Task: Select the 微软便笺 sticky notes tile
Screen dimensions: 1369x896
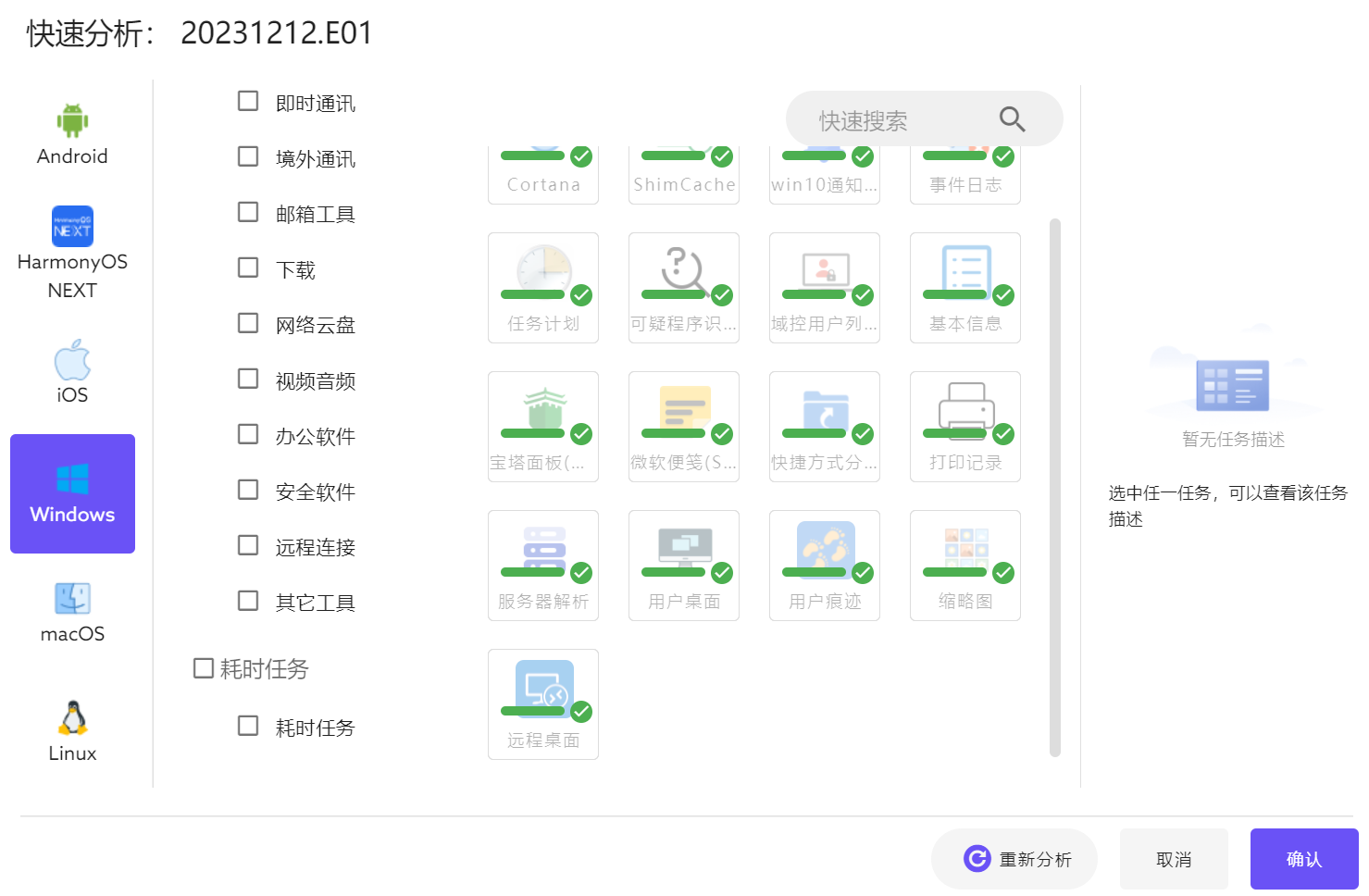Action: (x=684, y=427)
